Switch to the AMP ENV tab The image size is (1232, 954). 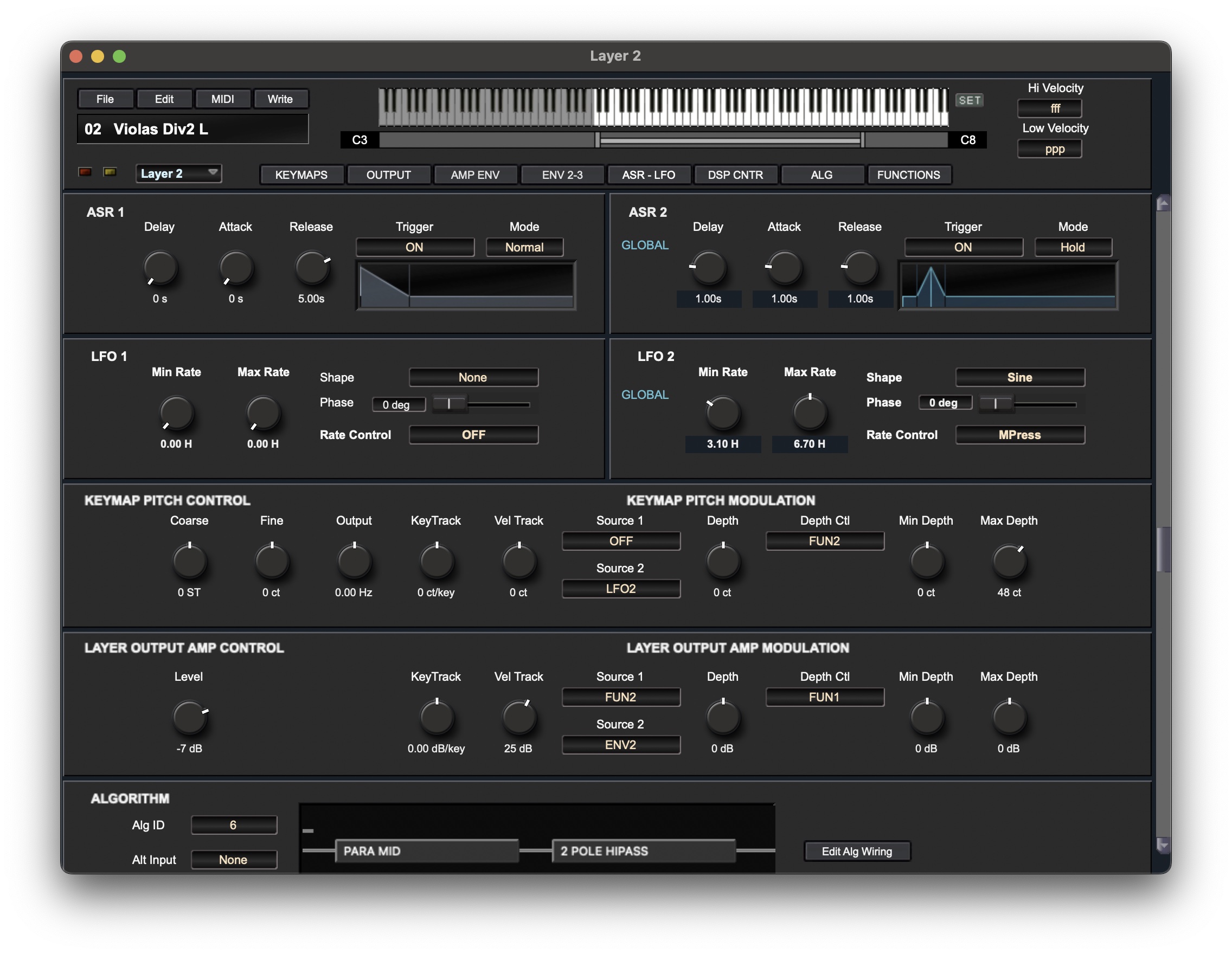[x=475, y=175]
